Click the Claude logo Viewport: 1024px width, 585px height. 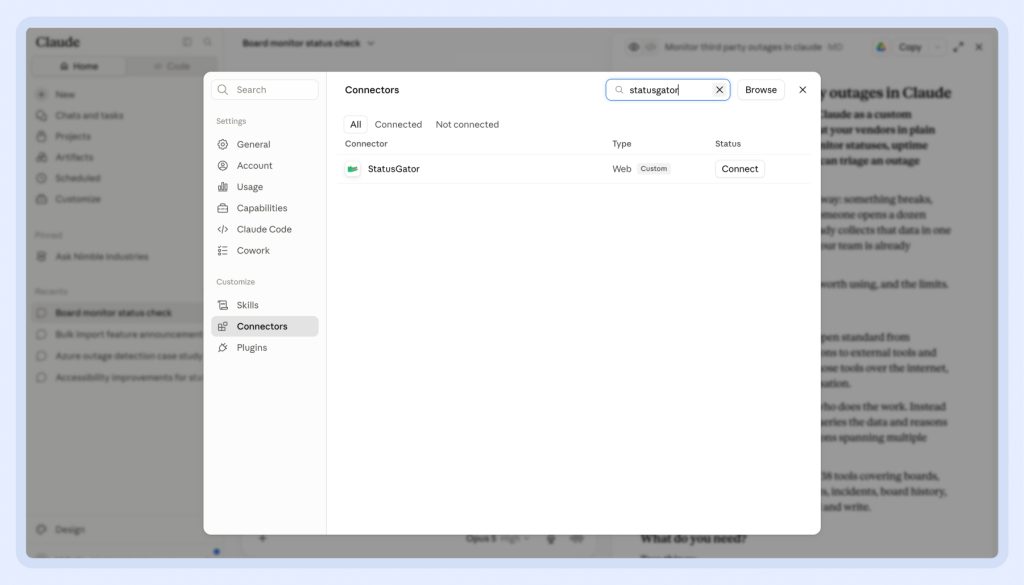57,42
